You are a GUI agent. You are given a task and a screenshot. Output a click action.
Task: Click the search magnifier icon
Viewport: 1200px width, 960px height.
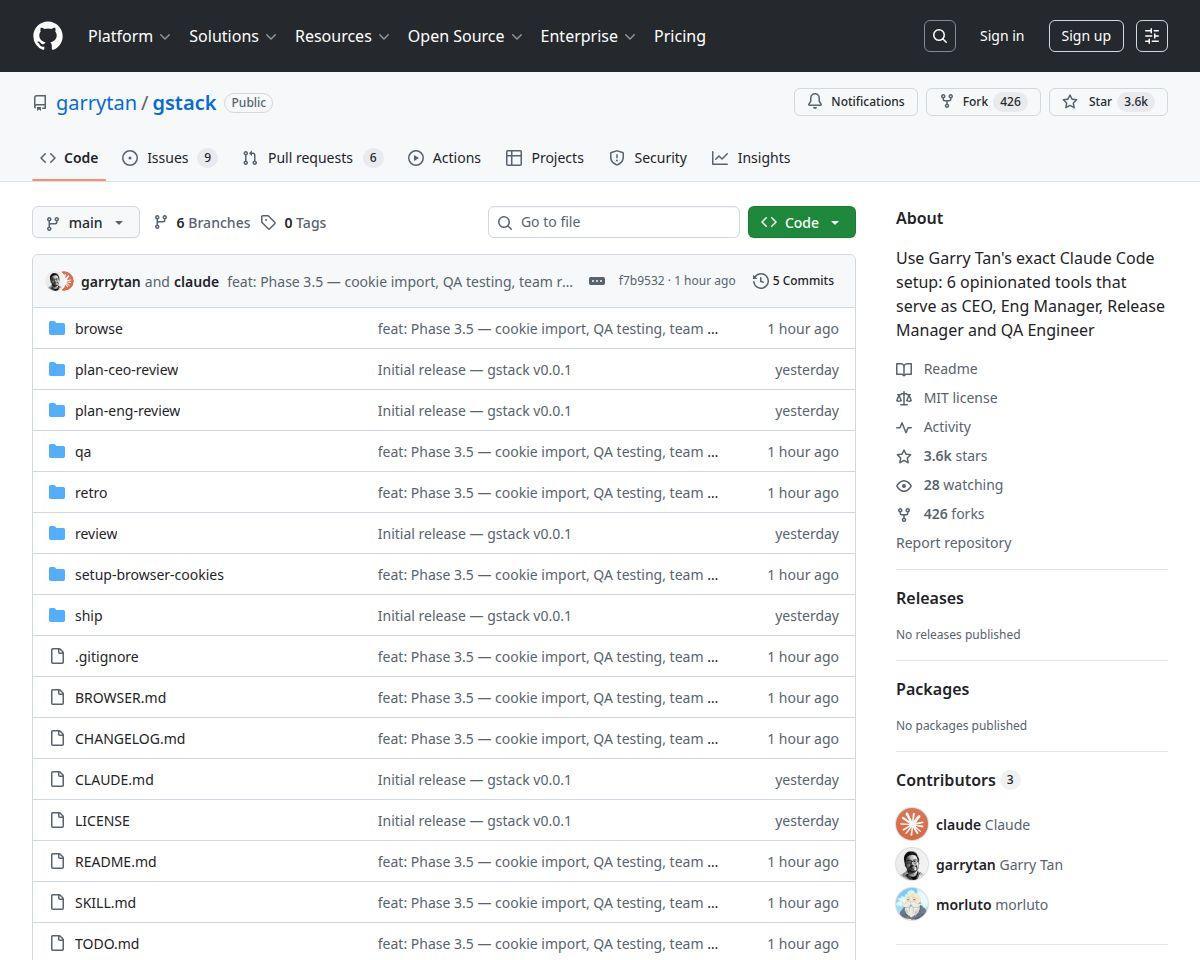[940, 36]
